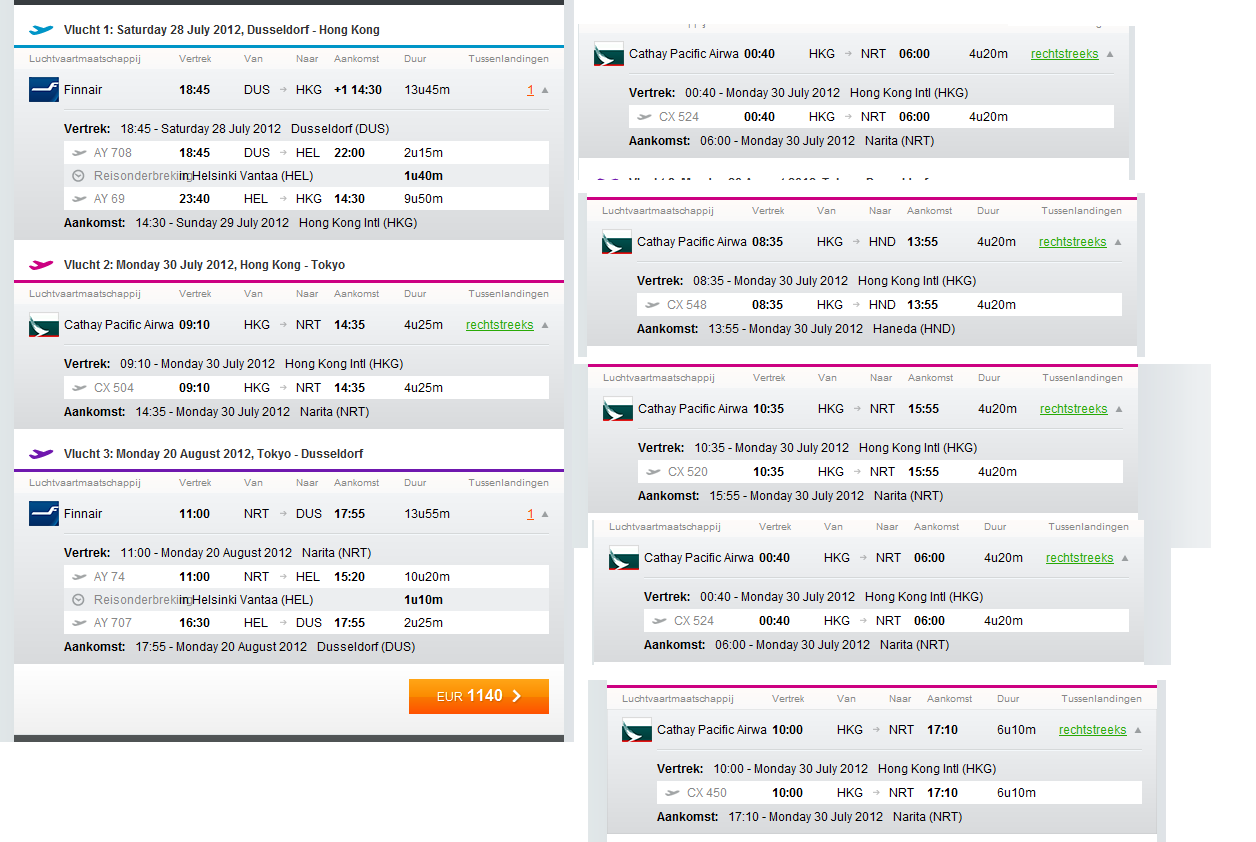Click the rechtstreeks link on the 09:10 flight
Screen dimensions: 1256x842
500,325
